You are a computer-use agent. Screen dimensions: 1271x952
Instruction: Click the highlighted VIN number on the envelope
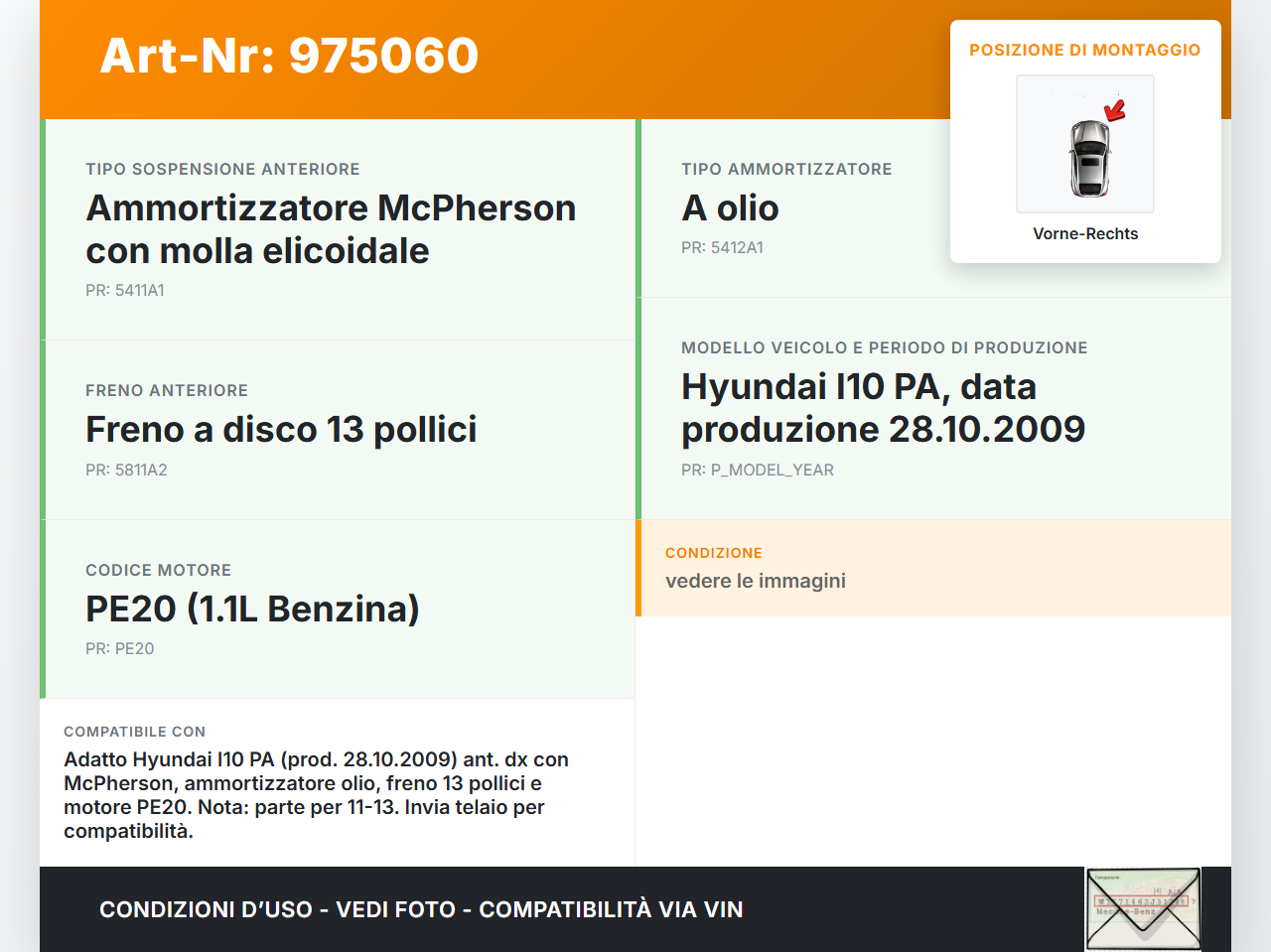pos(1142,899)
